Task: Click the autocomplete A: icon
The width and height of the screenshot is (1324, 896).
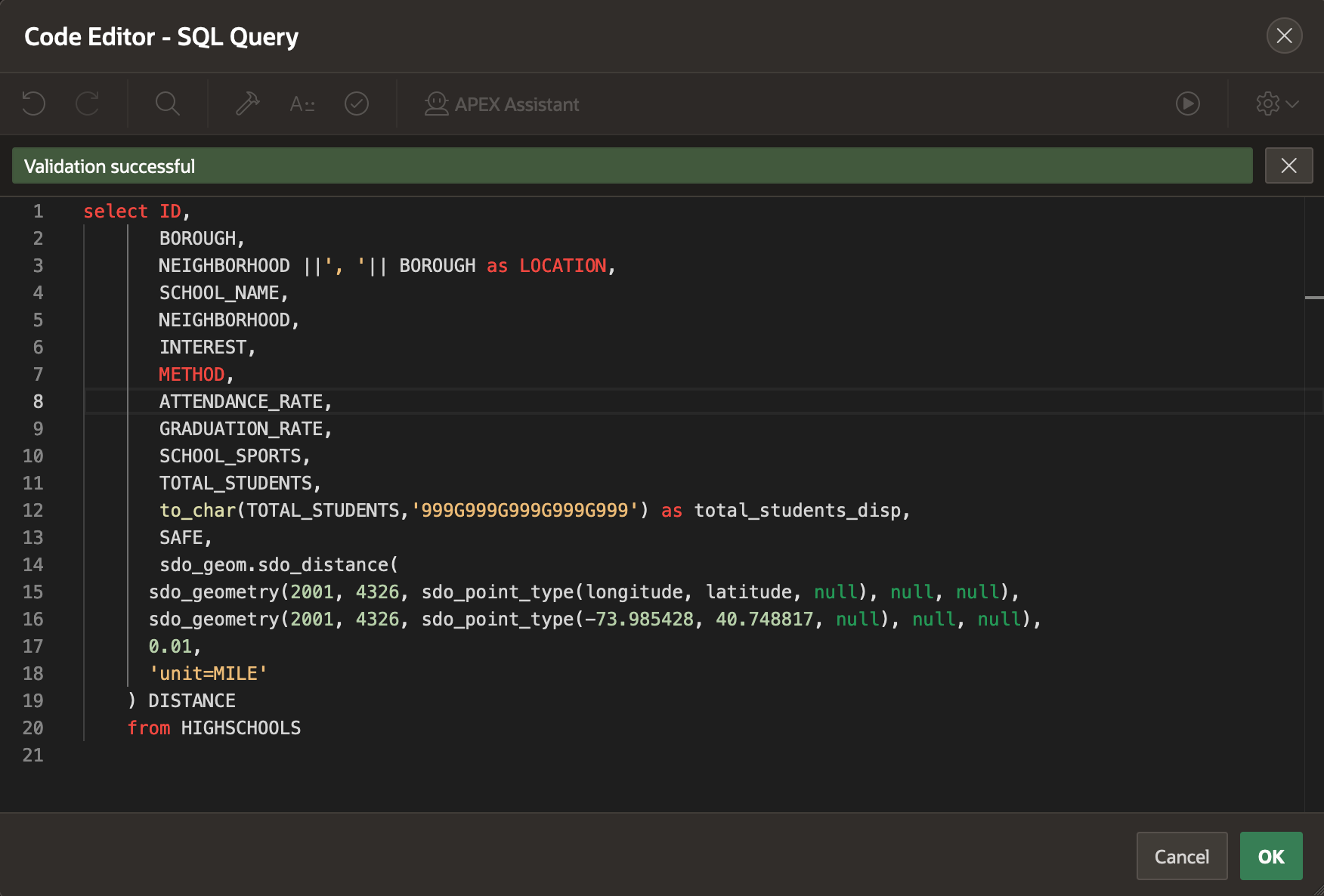Action: [x=302, y=104]
